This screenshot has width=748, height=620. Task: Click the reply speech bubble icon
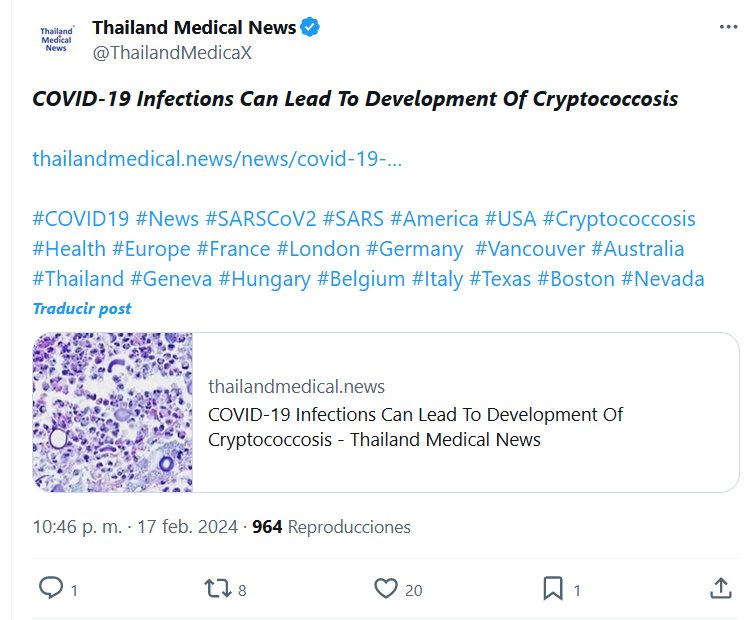[51, 588]
